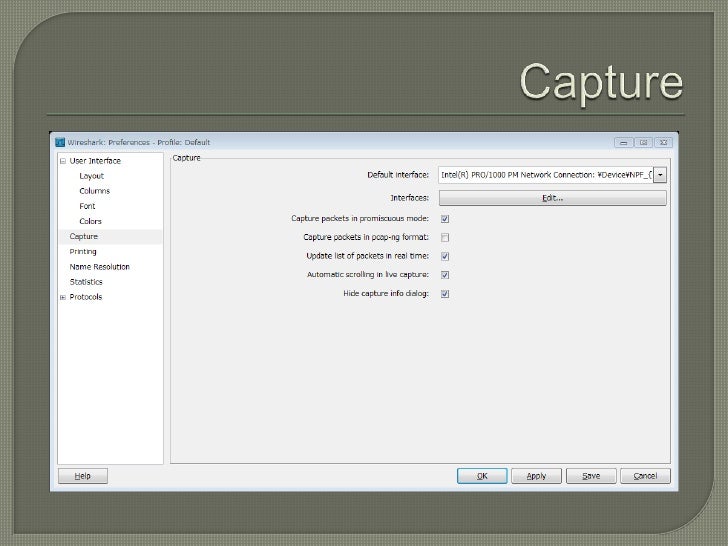Toggle Capture packets in promiscuous mode checkbox

(445, 218)
